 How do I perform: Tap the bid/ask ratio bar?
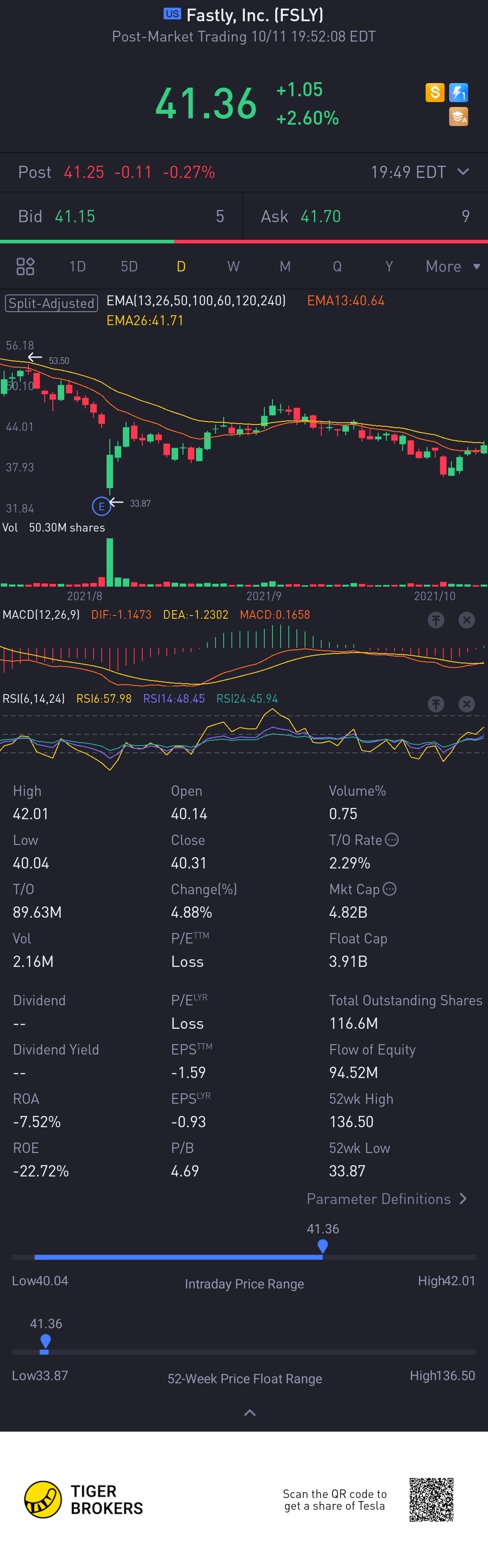244,242
